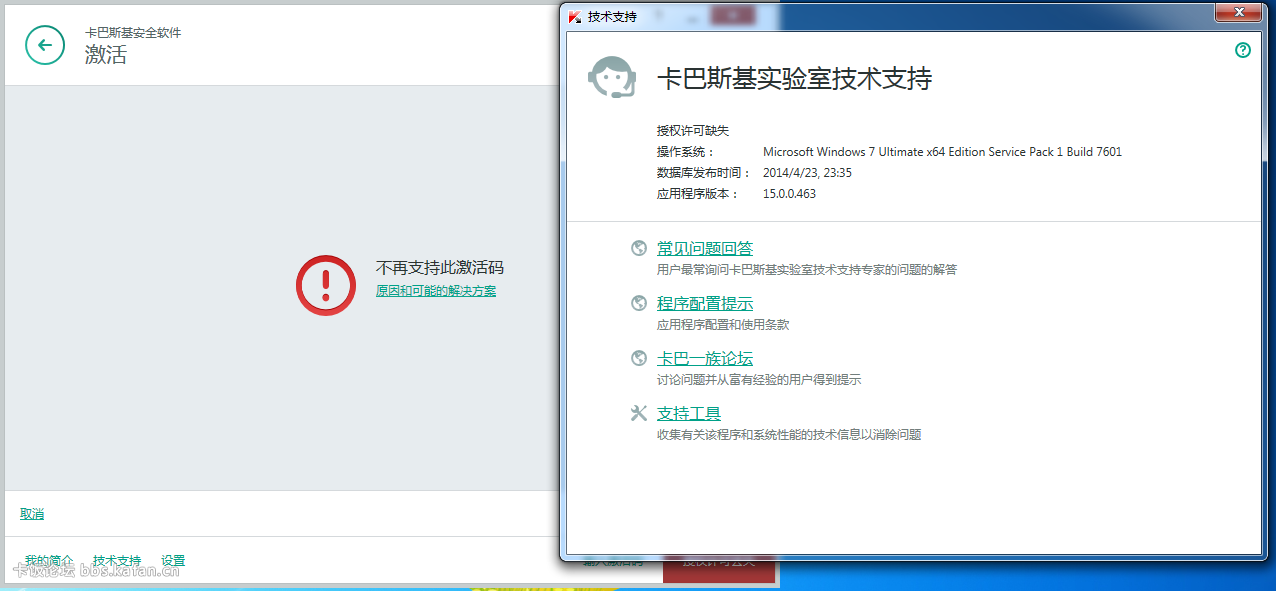Open the 支持工具 link
Screen dimensions: 1276x591
689,413
